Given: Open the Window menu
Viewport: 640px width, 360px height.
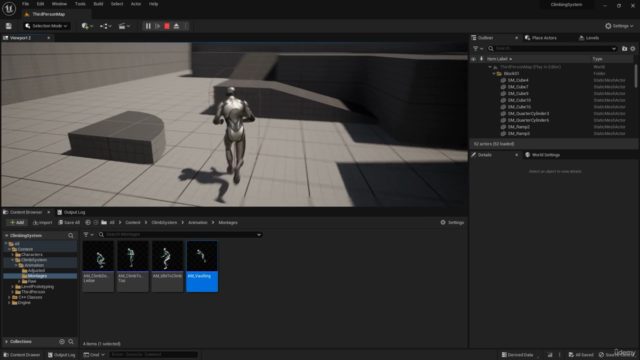Looking at the screenshot, I should point(59,4).
